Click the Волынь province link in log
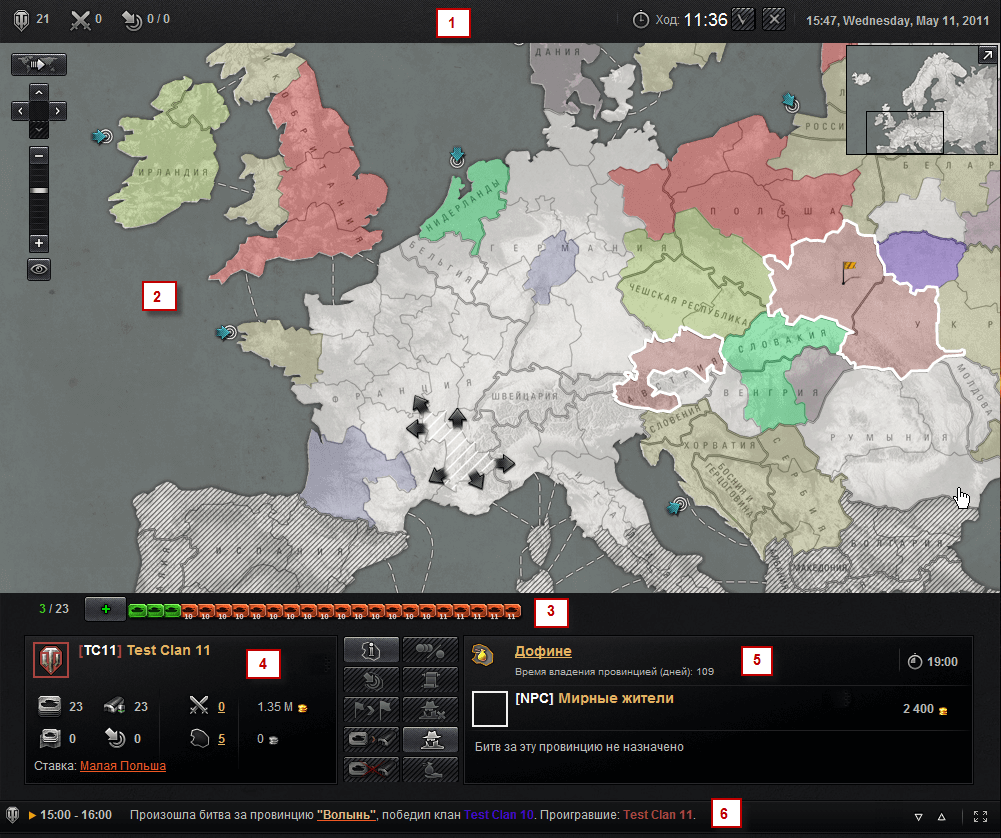The height and width of the screenshot is (838, 1001). coord(346,815)
